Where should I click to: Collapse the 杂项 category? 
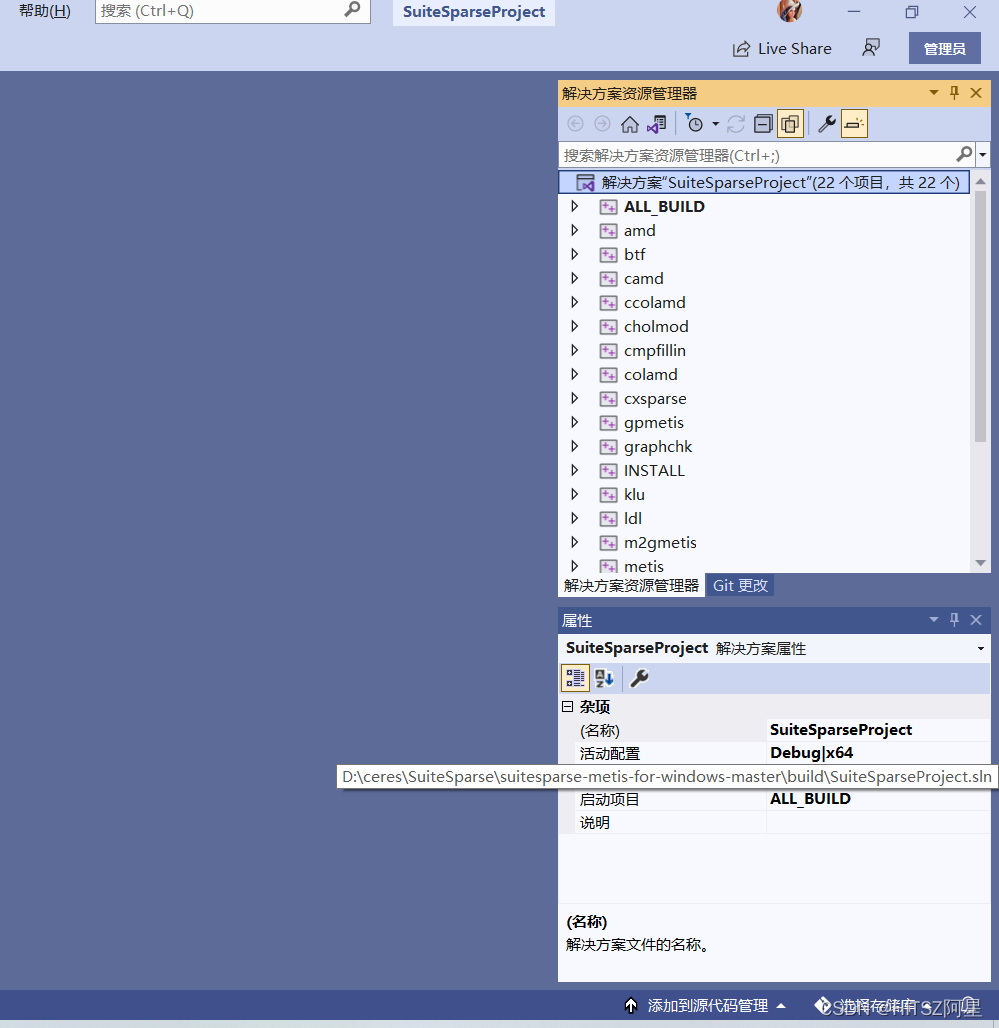568,707
